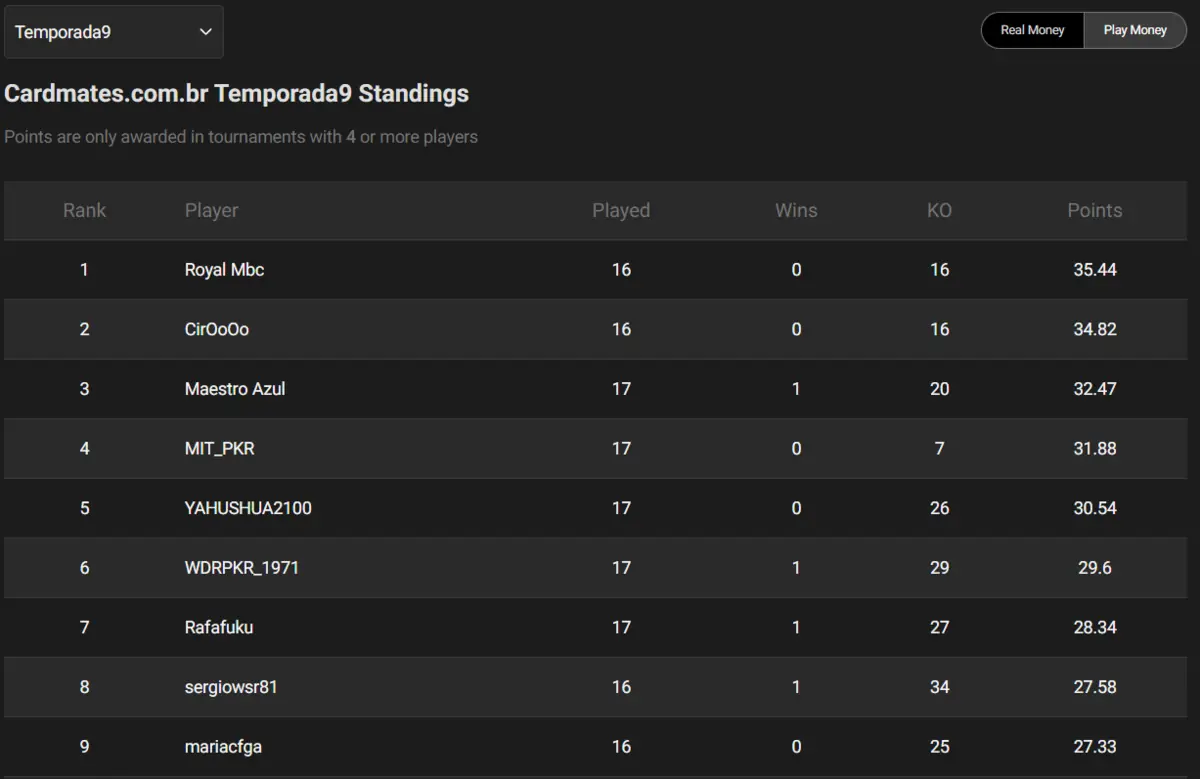This screenshot has height=779, width=1200.
Task: Select player Rafafuku
Action: [219, 628]
